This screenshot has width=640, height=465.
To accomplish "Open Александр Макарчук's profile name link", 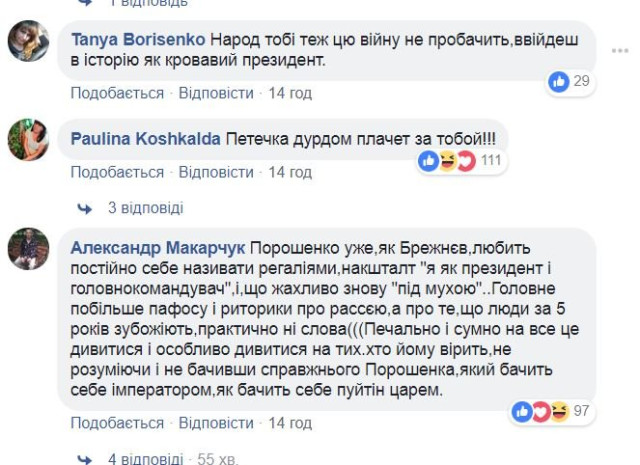I will (x=157, y=248).
